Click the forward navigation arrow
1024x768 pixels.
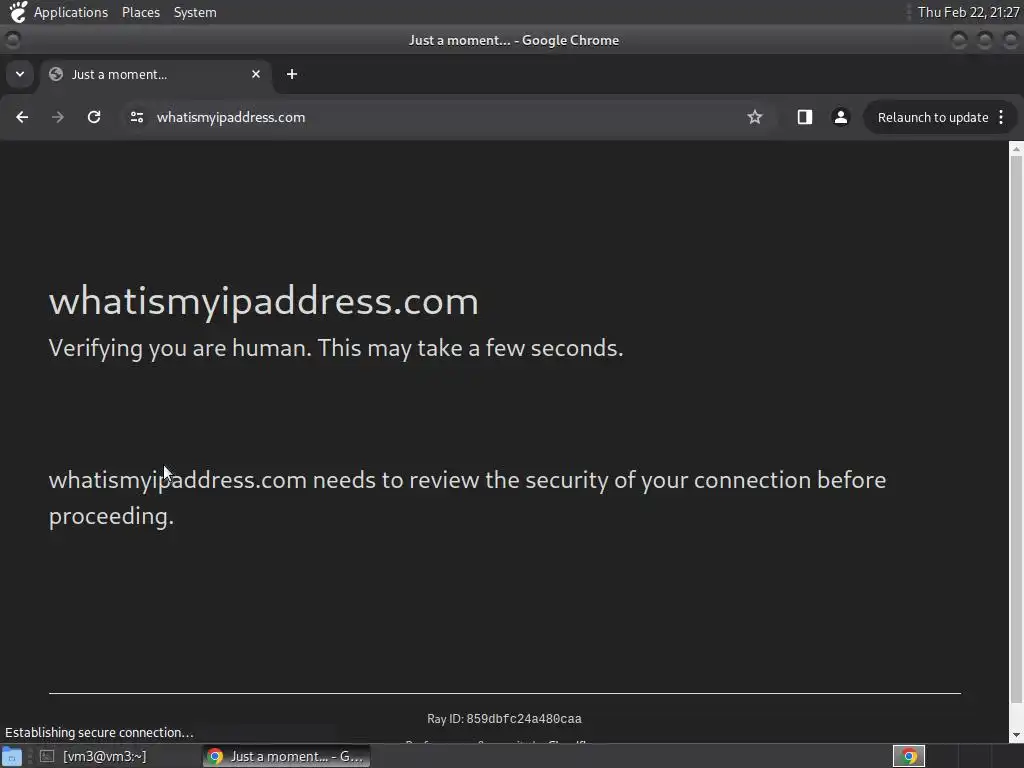[x=58, y=117]
